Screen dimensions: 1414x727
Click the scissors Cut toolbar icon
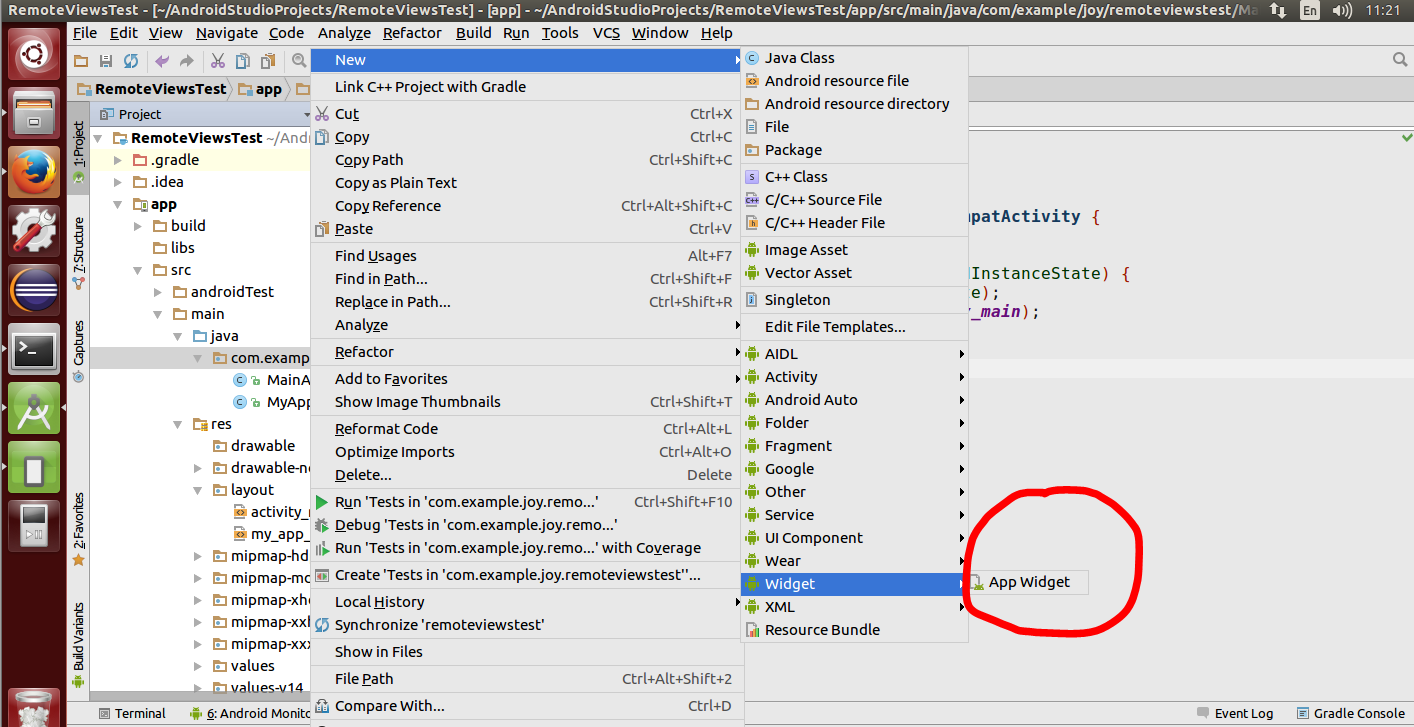(x=217, y=61)
